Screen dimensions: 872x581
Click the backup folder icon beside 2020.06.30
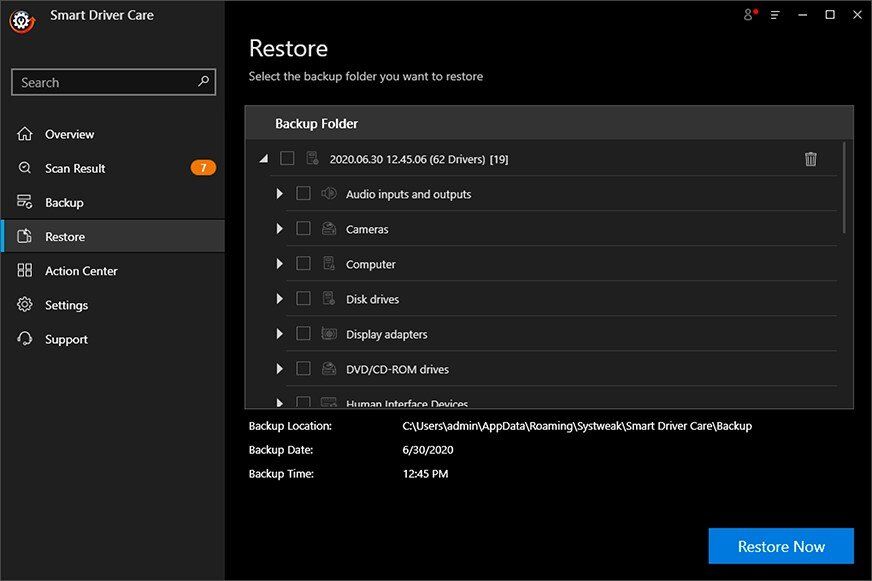[313, 158]
